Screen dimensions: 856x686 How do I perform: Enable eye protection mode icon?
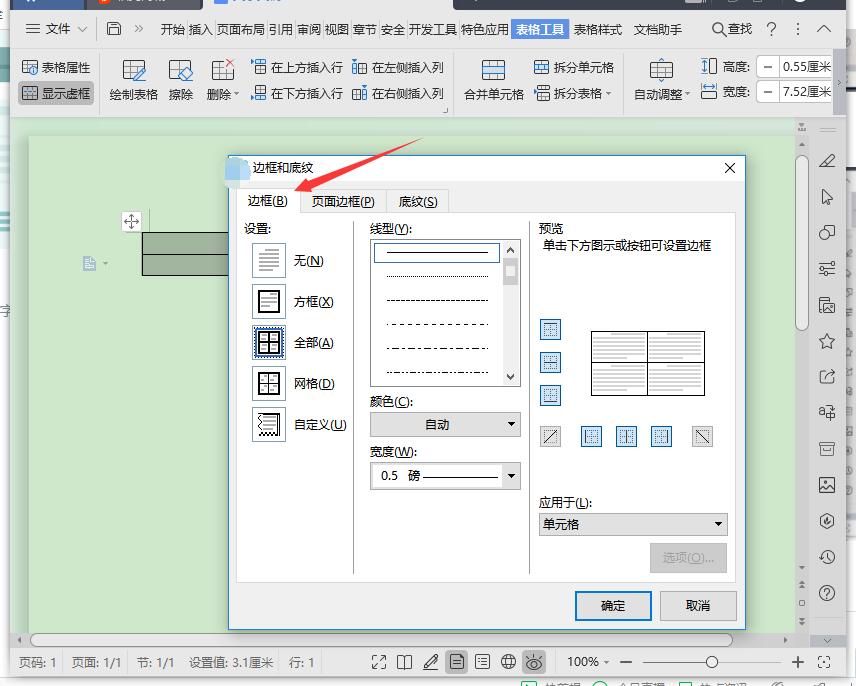coord(533,662)
